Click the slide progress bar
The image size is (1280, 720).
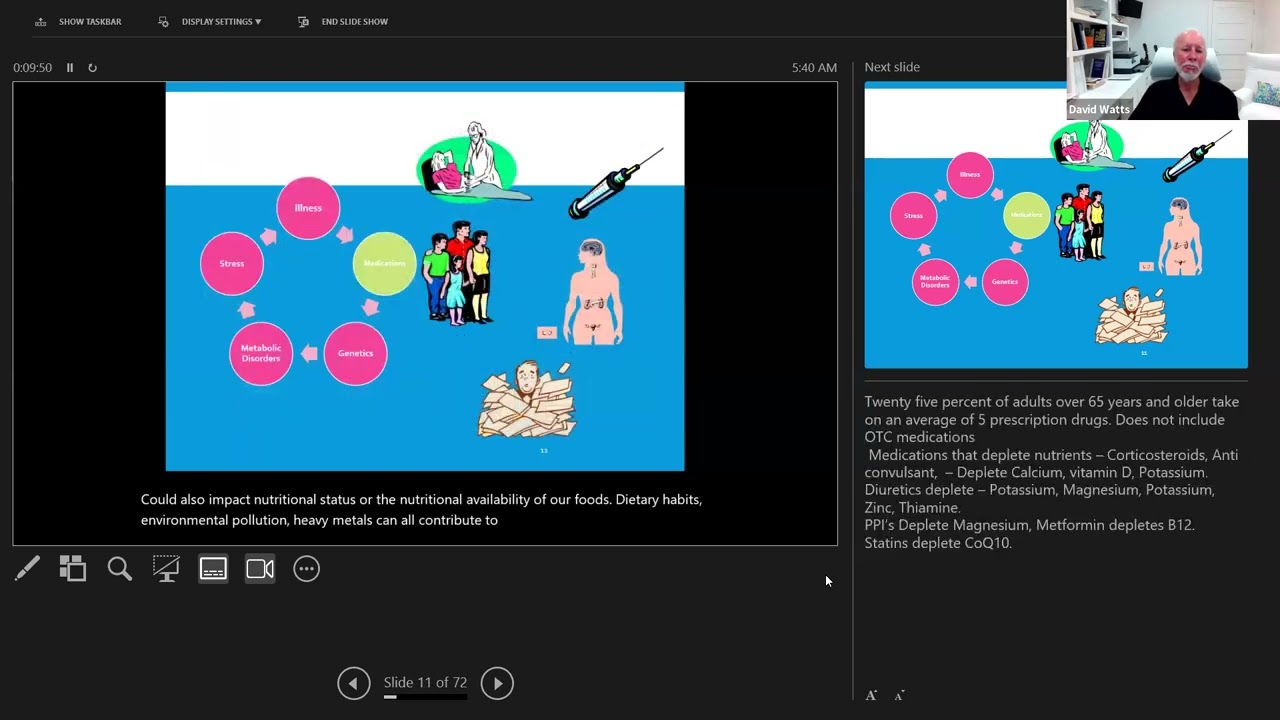425,698
